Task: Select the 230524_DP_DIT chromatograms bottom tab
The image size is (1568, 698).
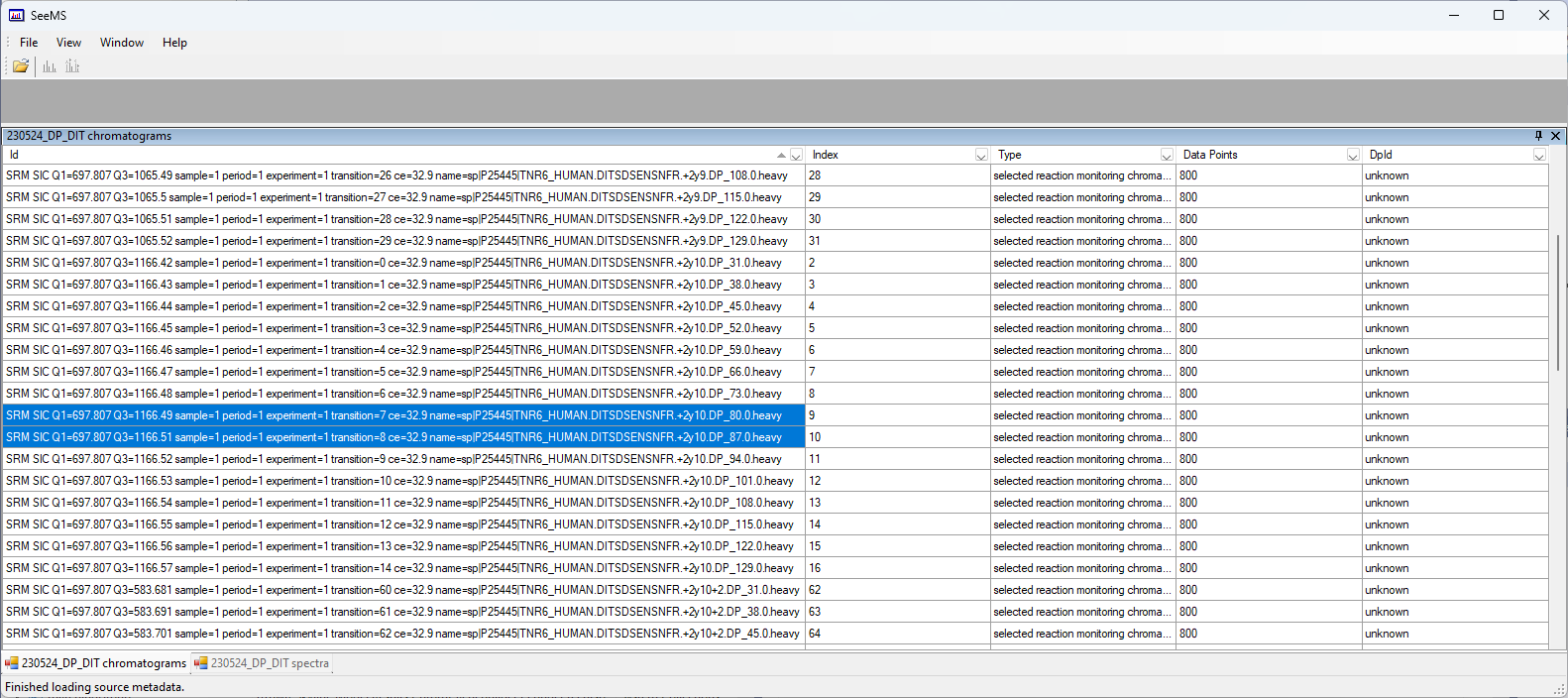Action: 103,663
